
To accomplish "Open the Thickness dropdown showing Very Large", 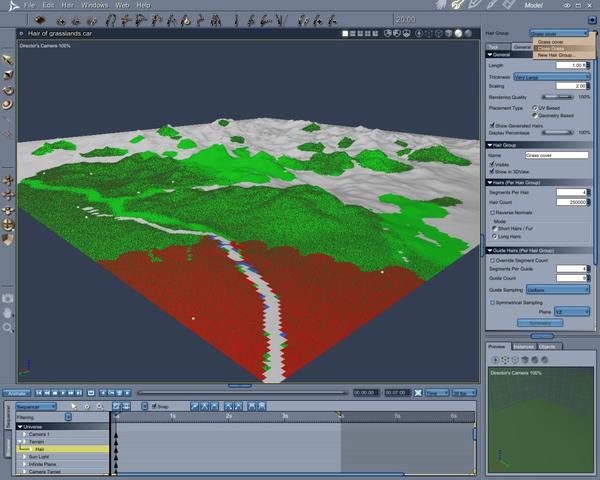I will [551, 77].
